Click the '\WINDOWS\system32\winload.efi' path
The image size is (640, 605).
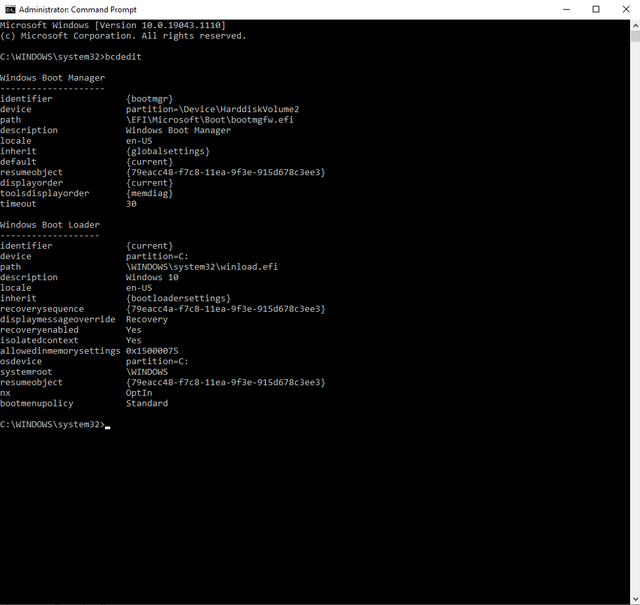click(x=202, y=267)
